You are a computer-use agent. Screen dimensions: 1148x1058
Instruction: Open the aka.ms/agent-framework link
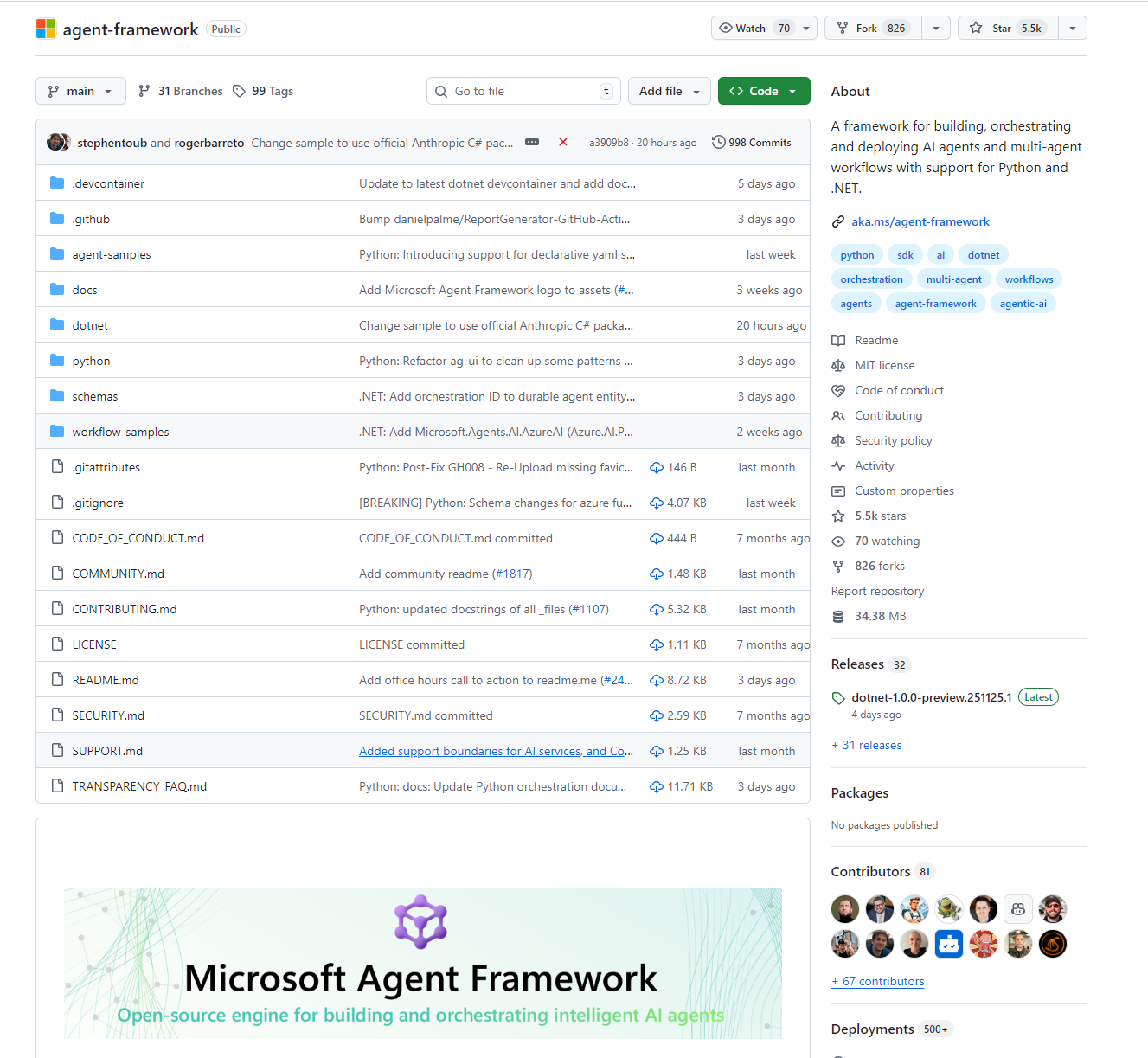tap(920, 221)
